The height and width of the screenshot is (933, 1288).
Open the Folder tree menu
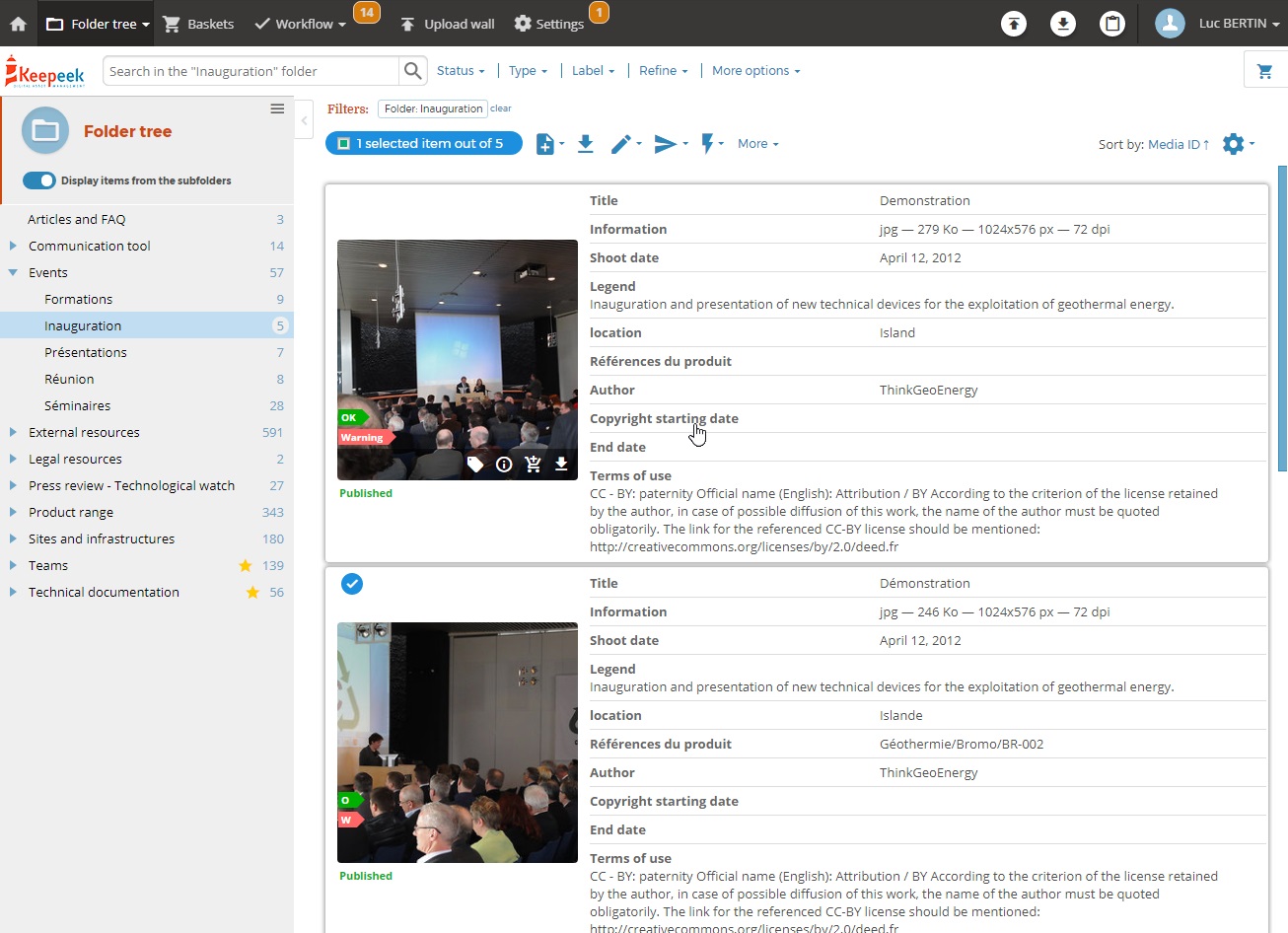pyautogui.click(x=97, y=24)
